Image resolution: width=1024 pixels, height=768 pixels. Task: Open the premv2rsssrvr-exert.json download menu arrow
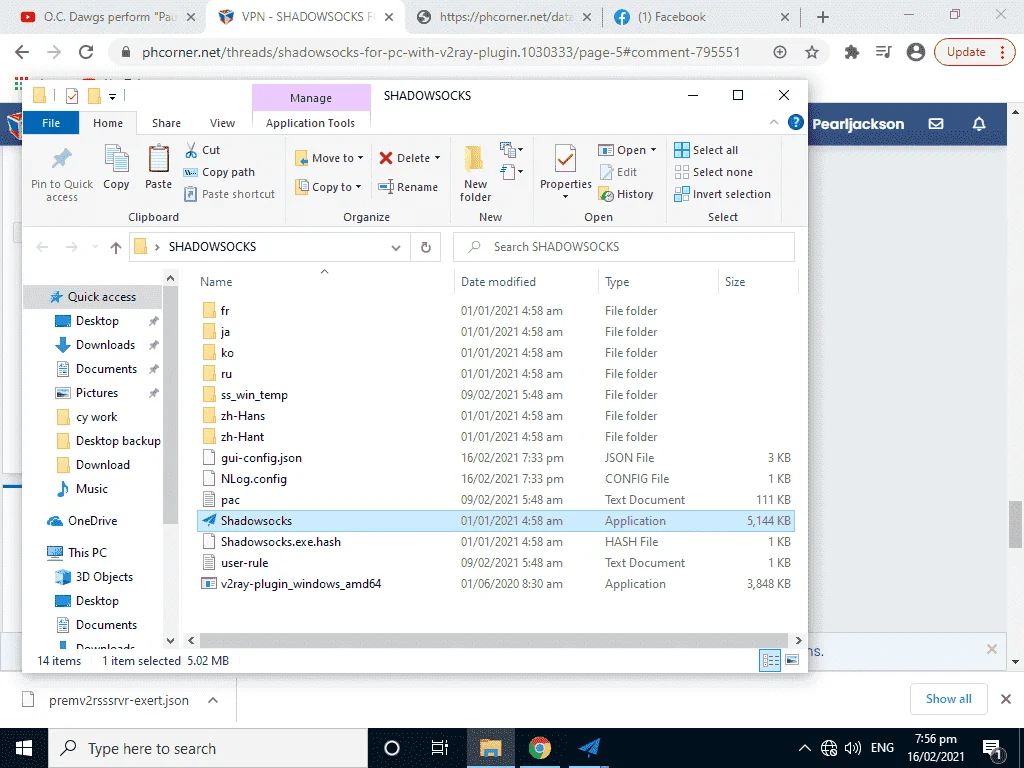tap(213, 700)
